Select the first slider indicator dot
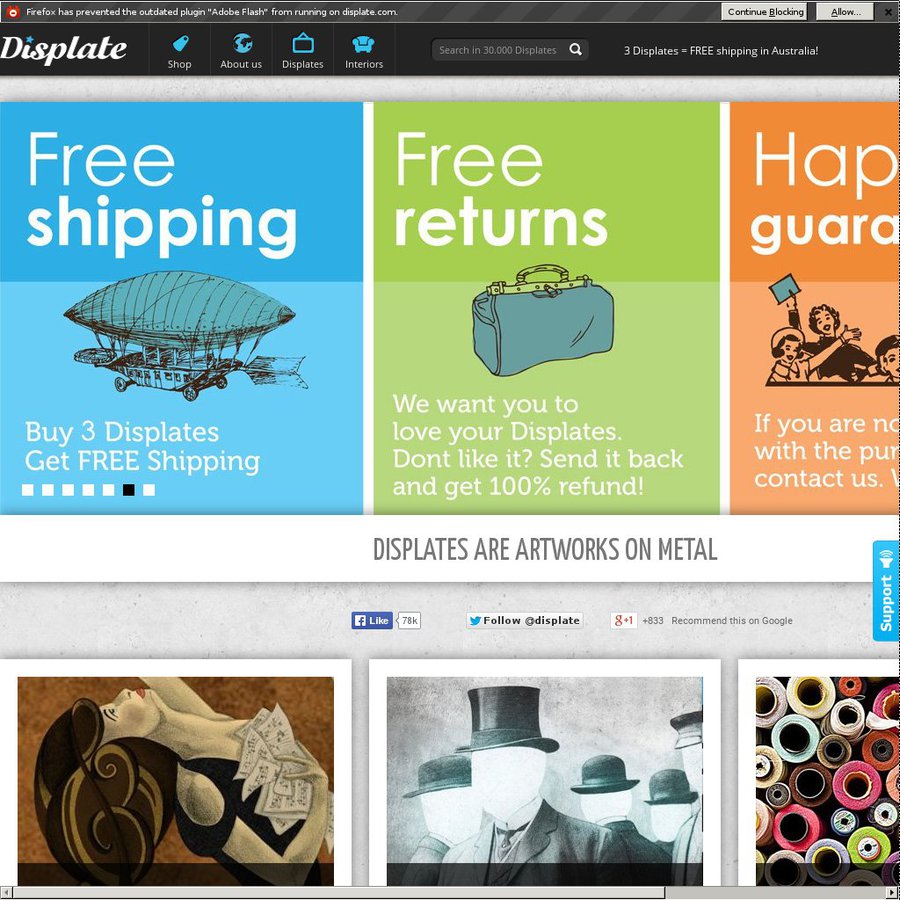The image size is (900, 900). pyautogui.click(x=28, y=490)
